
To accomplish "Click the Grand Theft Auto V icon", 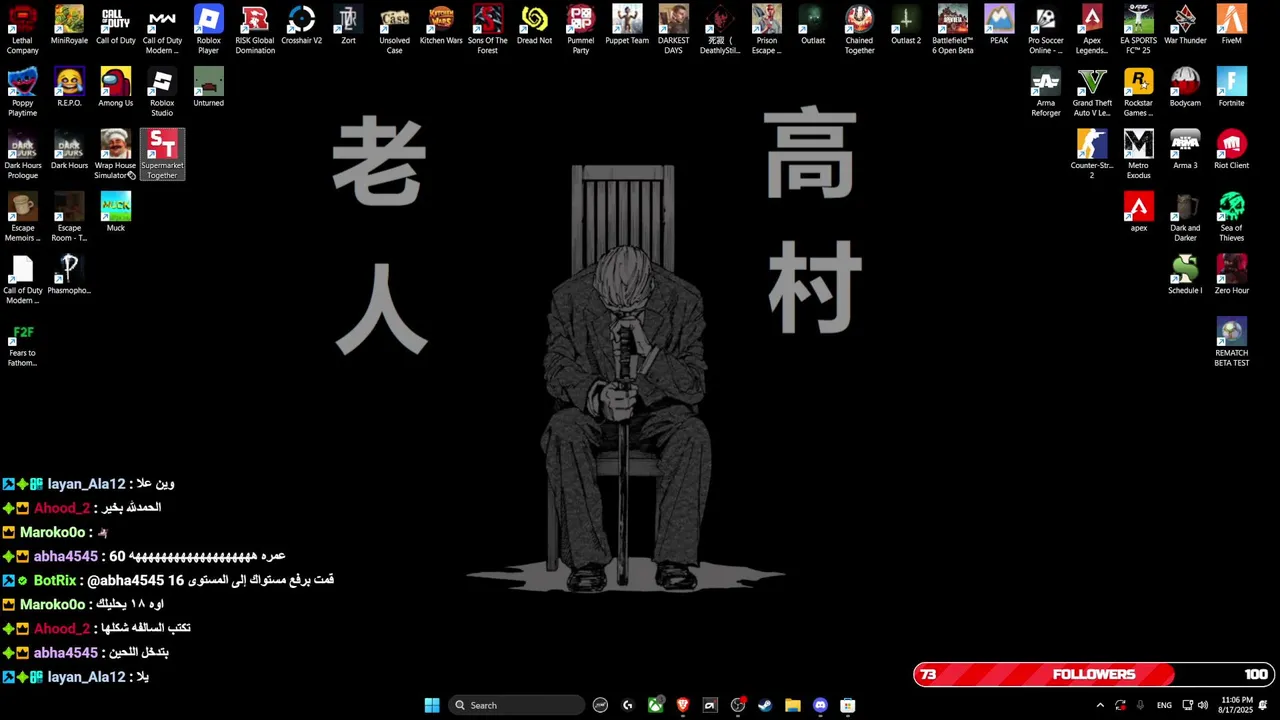I will click(1092, 92).
